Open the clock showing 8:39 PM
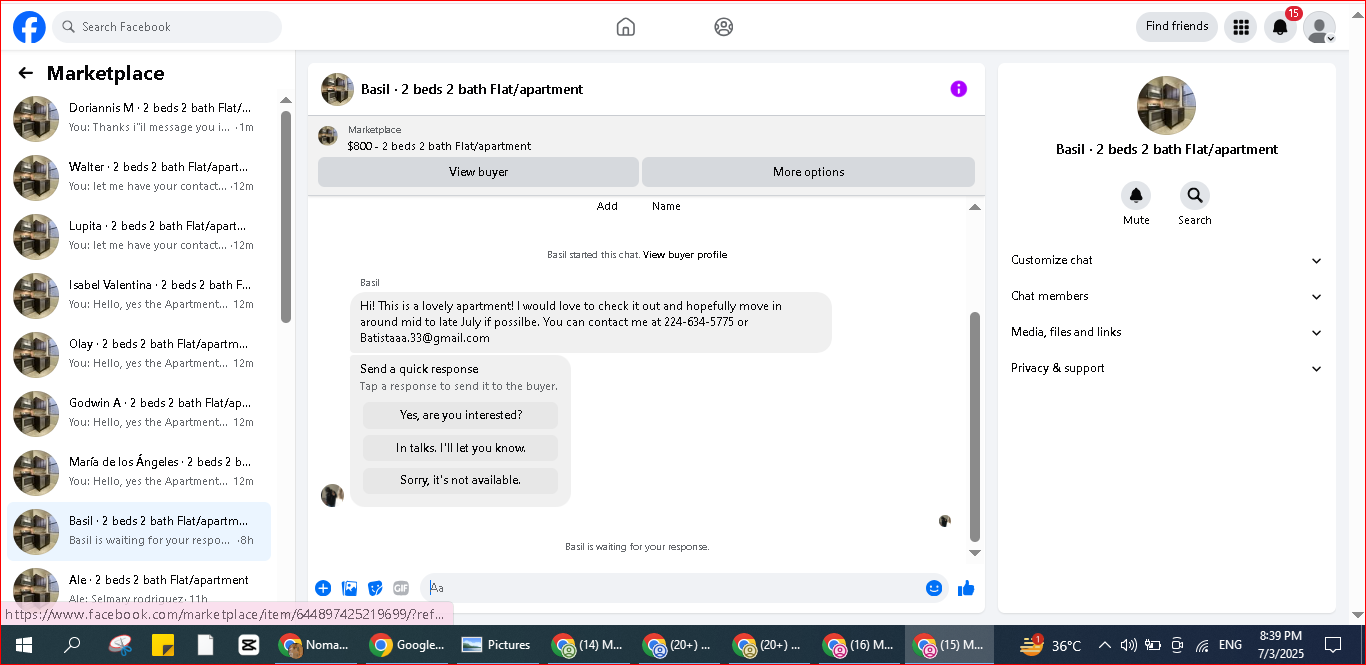The width and height of the screenshot is (1366, 665). pyautogui.click(x=1281, y=645)
